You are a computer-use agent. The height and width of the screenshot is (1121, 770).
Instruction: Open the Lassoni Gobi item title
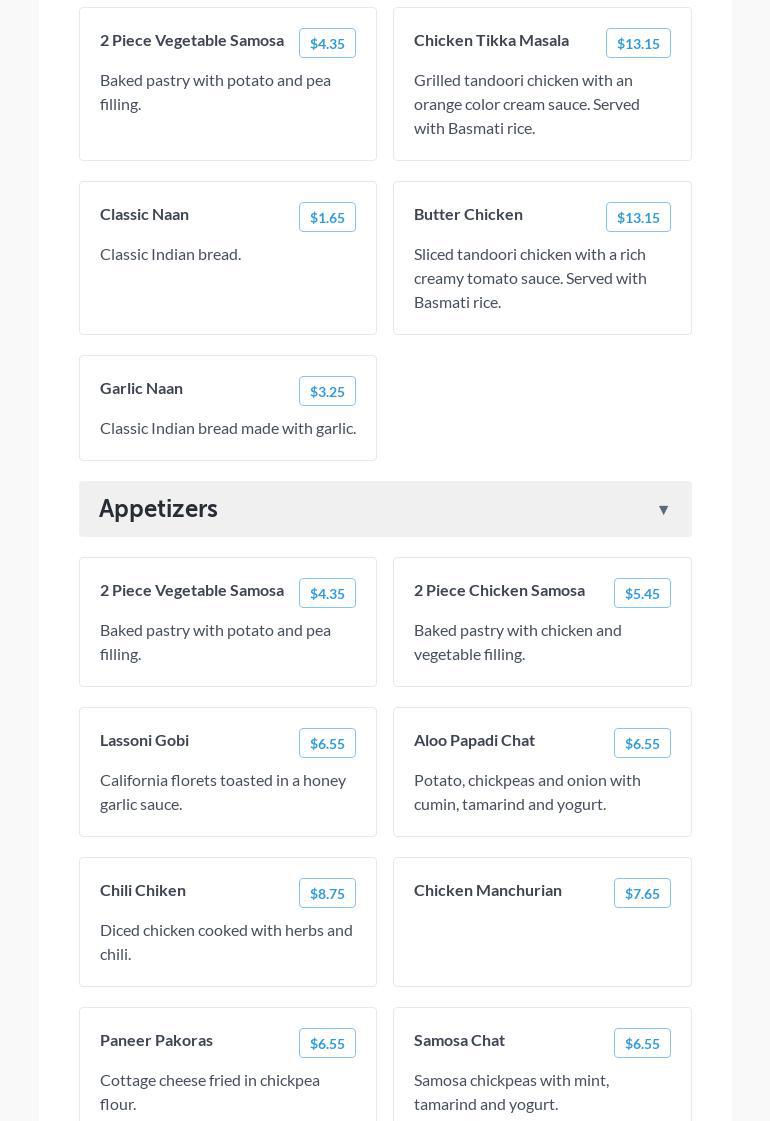[144, 740]
